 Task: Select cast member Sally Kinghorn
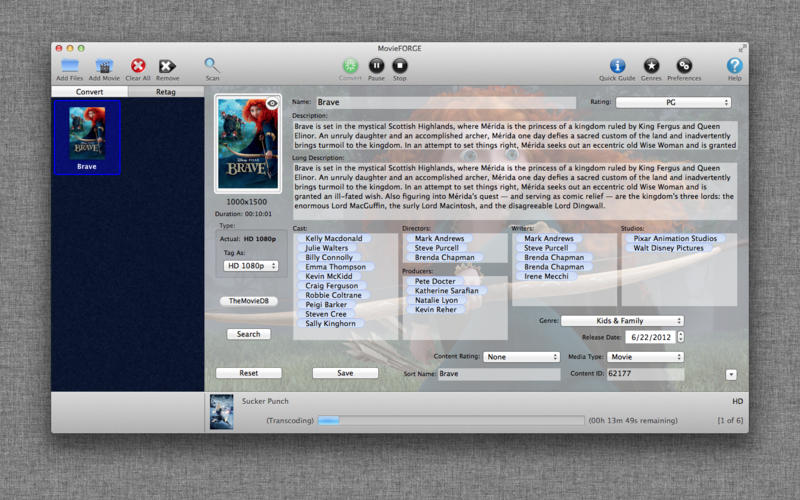tap(330, 323)
